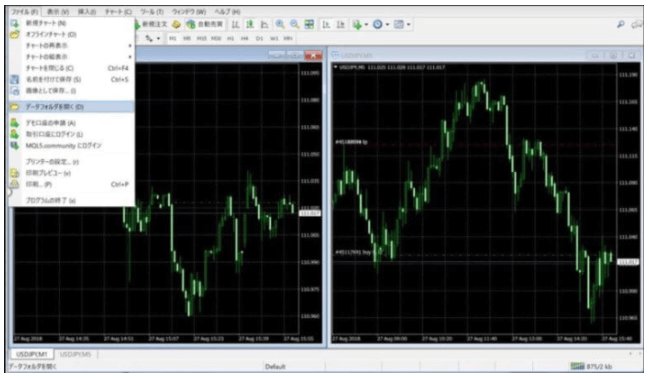Toggle the chart shift icon
Image resolution: width=649 pixels, height=378 pixels.
click(x=340, y=24)
